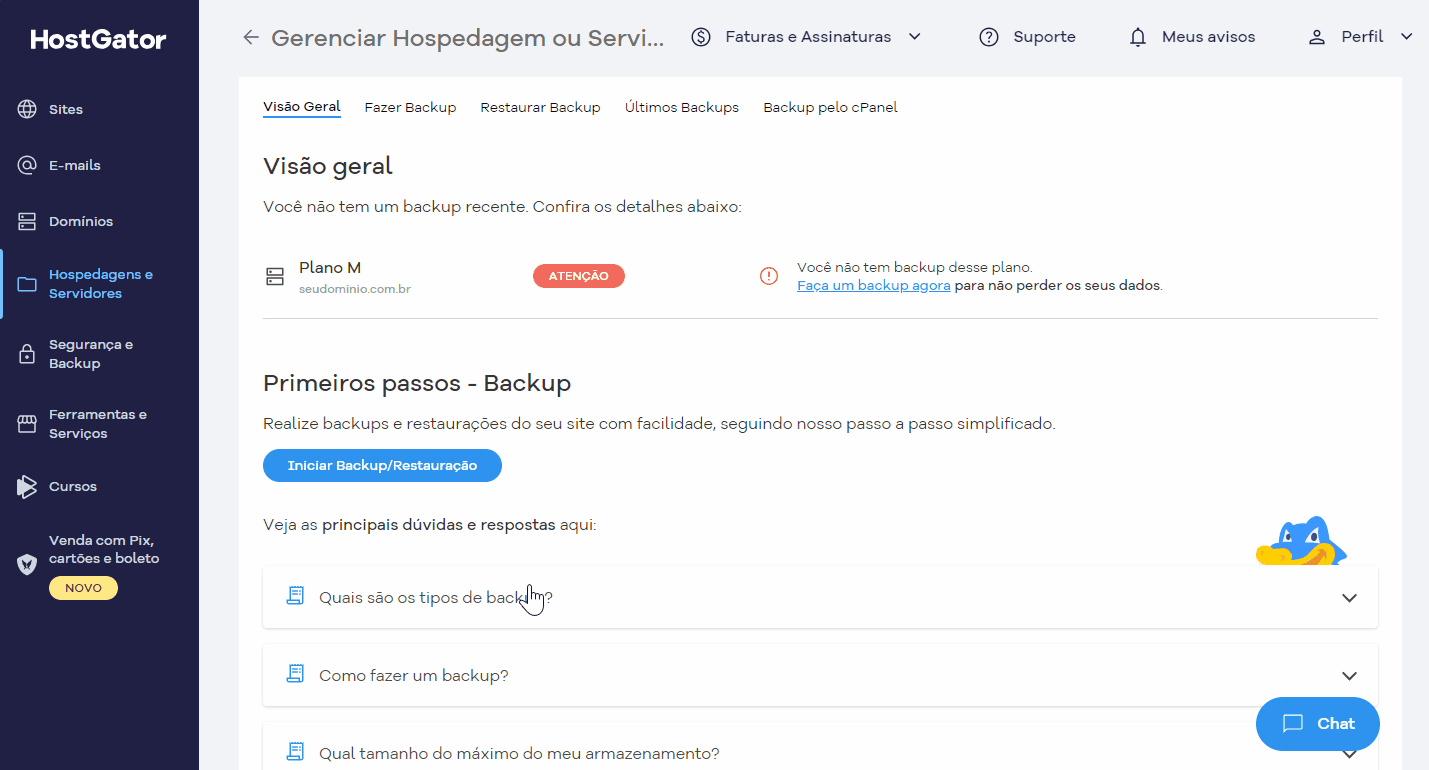Click 'Gerenciar Hospedagem ou Servi...' page title

point(467,38)
